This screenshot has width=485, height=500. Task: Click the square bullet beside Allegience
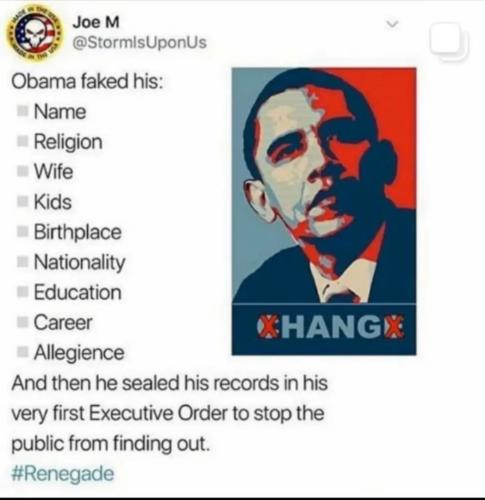tap(22, 353)
